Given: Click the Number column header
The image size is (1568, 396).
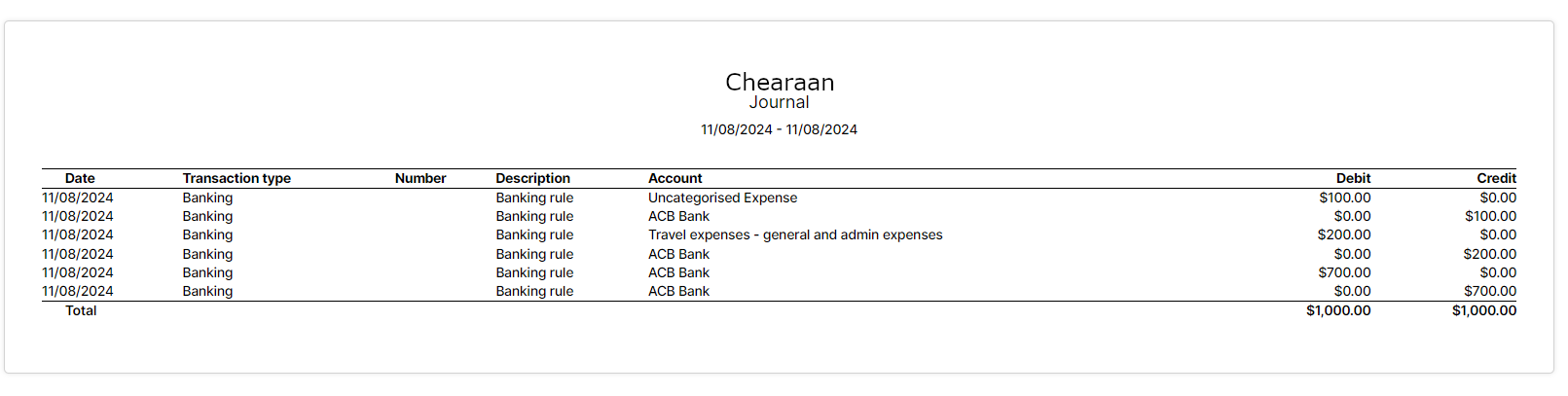Looking at the screenshot, I should (x=420, y=178).
